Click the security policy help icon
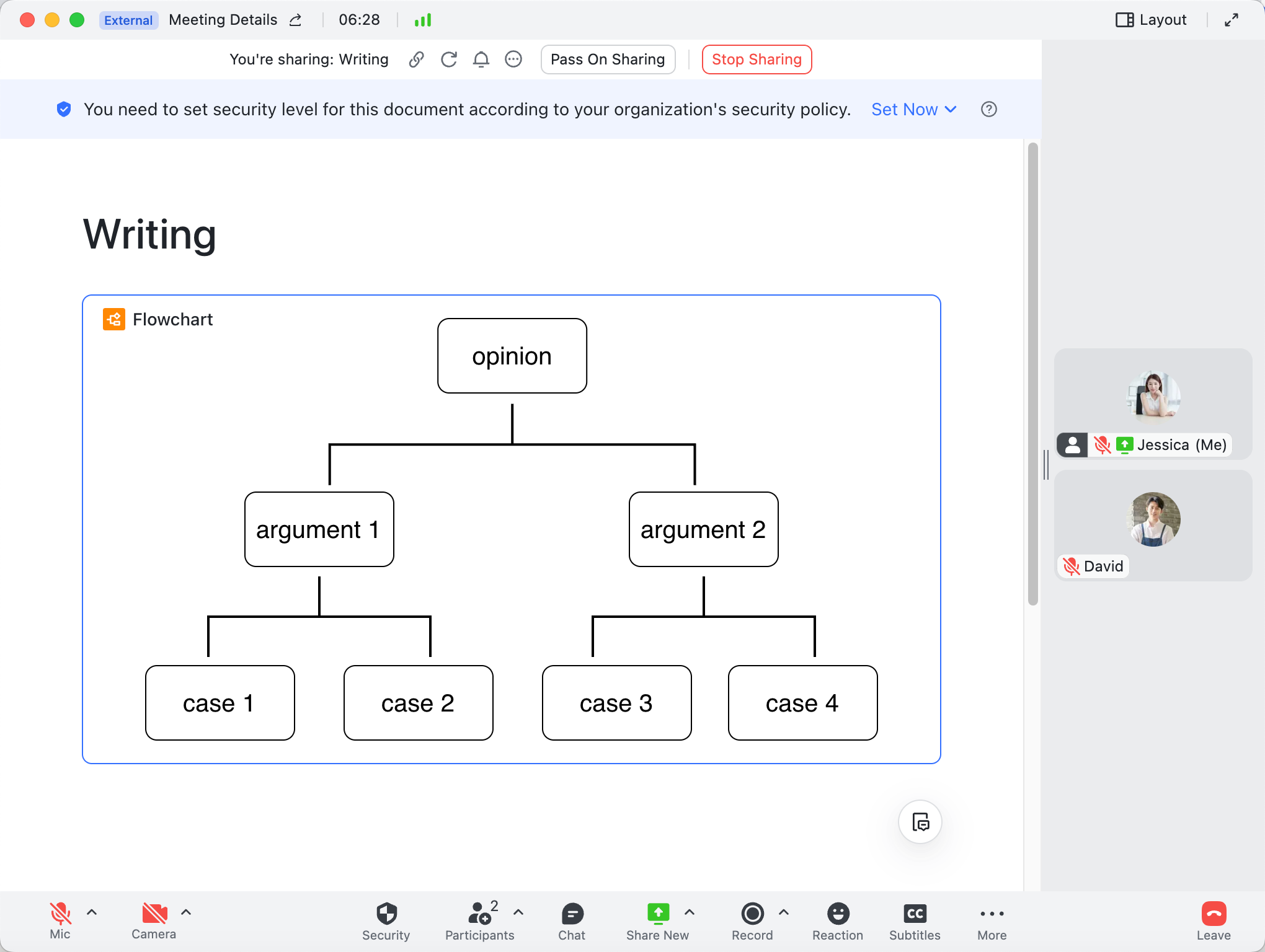The width and height of the screenshot is (1265, 952). [x=989, y=110]
